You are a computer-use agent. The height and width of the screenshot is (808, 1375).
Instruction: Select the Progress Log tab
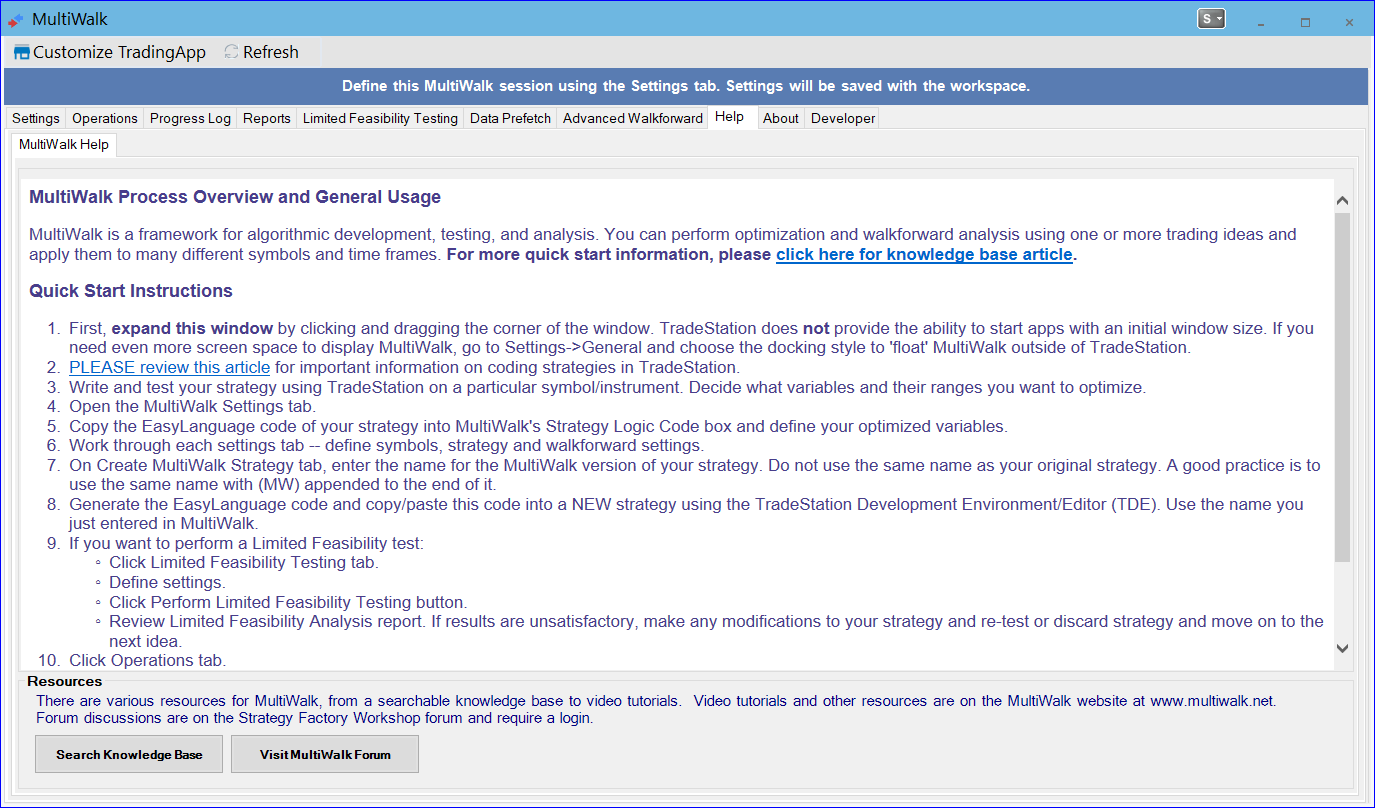(x=190, y=118)
